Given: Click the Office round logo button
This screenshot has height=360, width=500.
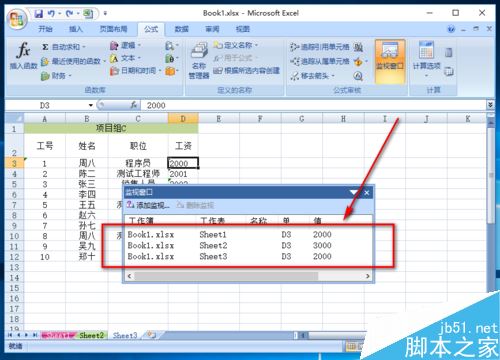Looking at the screenshot, I should point(17,19).
